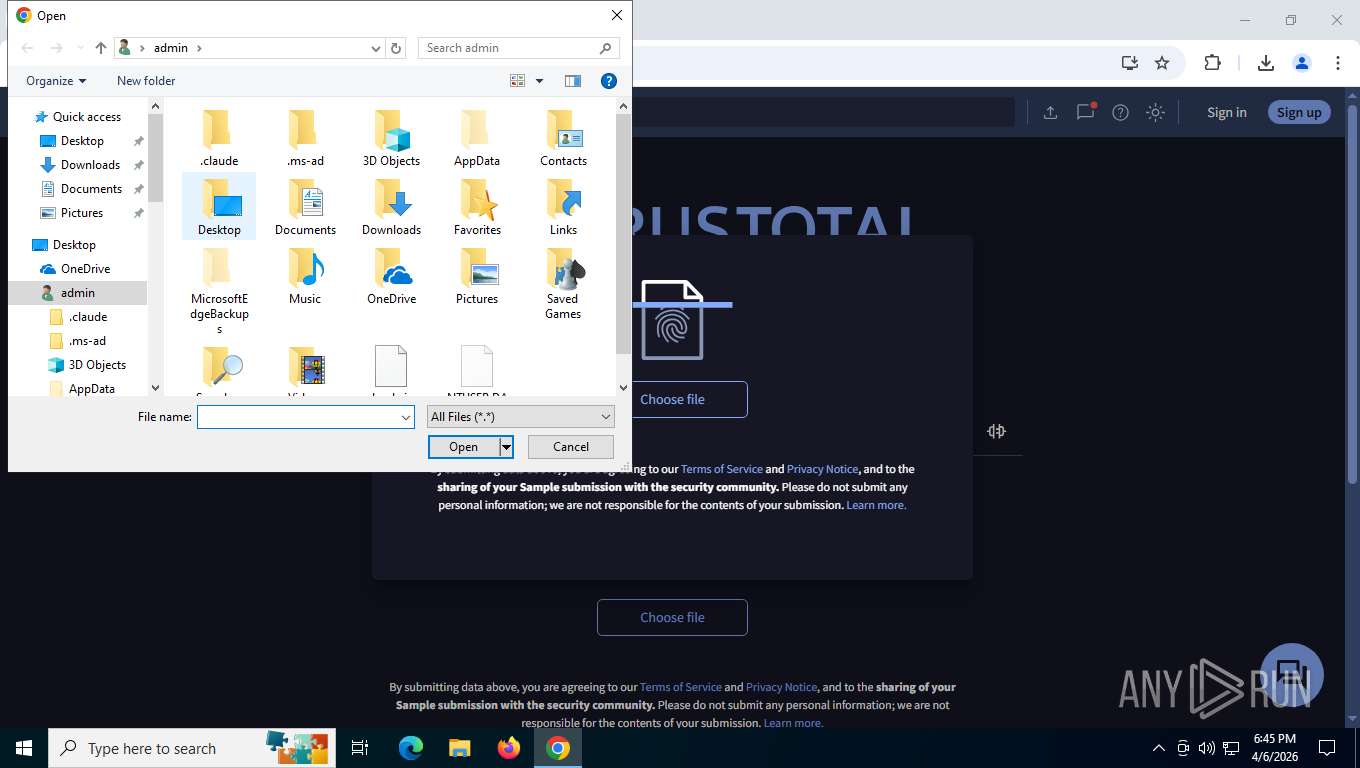Select the Documents folder icon
The width and height of the screenshot is (1360, 768).
[x=305, y=199]
